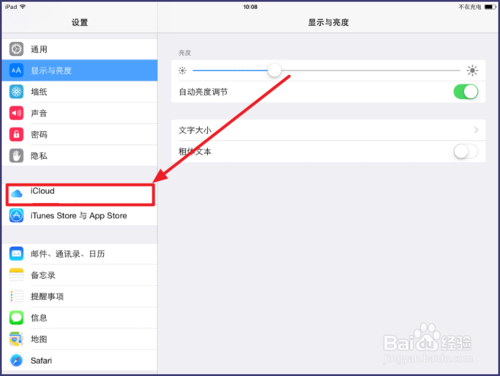500x376 pixels.
Task: Click the brightness slider knob
Action: click(x=274, y=70)
